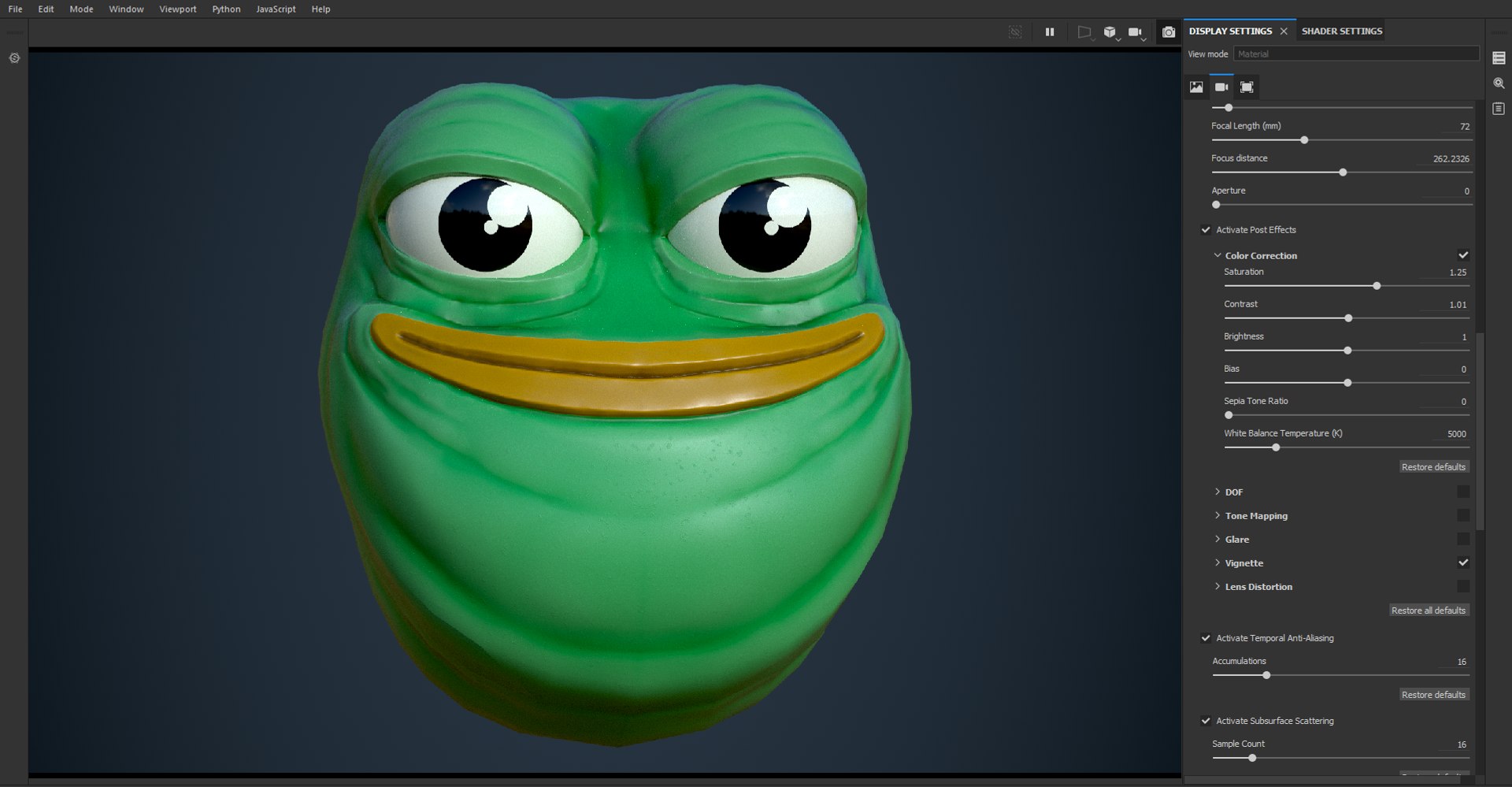
Task: Open the camera settings video icon tab
Action: (x=1221, y=87)
